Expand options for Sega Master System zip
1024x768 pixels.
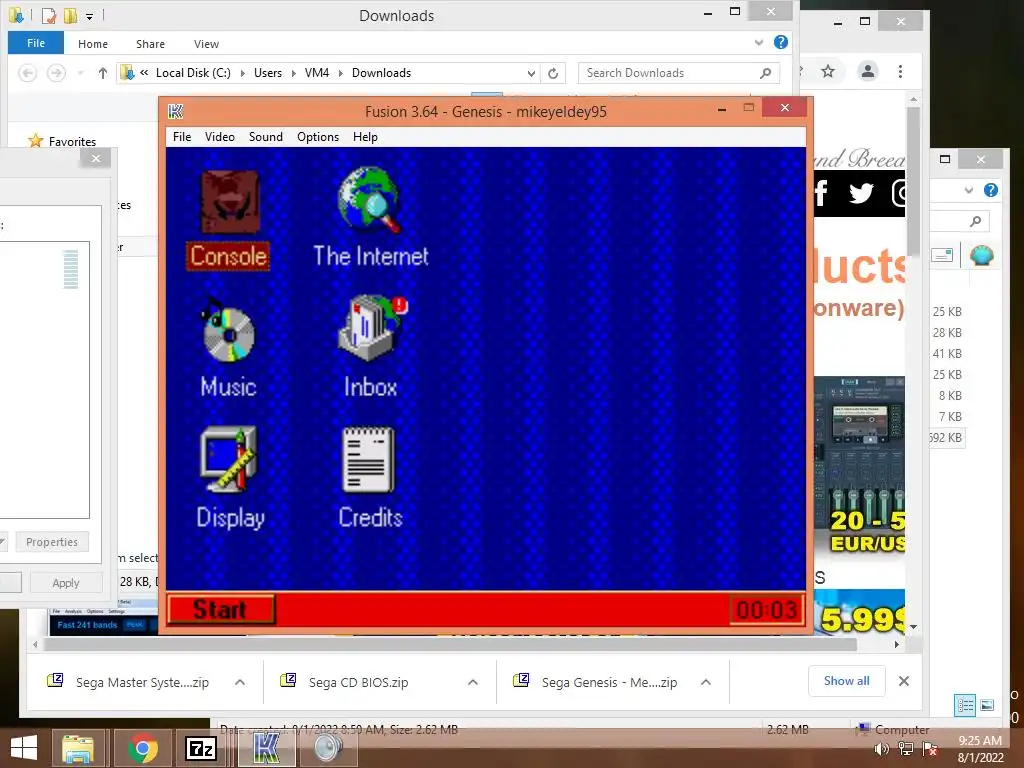click(240, 682)
